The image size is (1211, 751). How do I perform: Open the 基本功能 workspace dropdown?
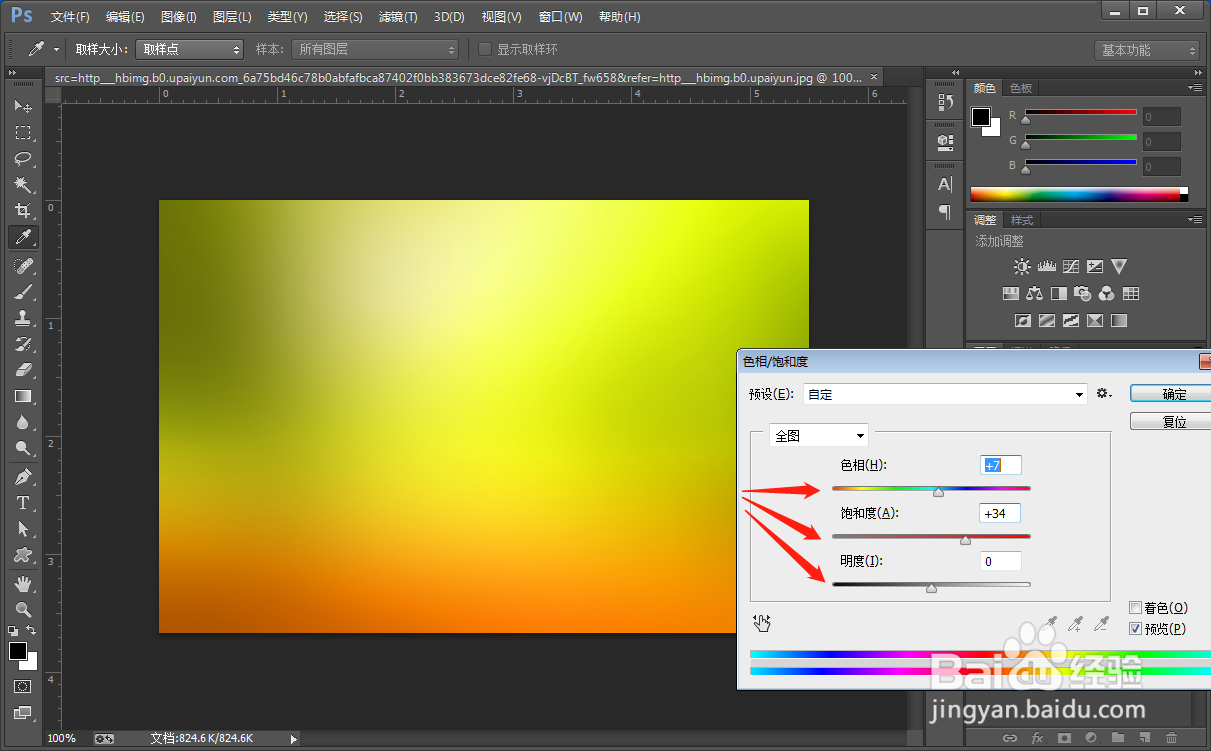[x=1146, y=50]
